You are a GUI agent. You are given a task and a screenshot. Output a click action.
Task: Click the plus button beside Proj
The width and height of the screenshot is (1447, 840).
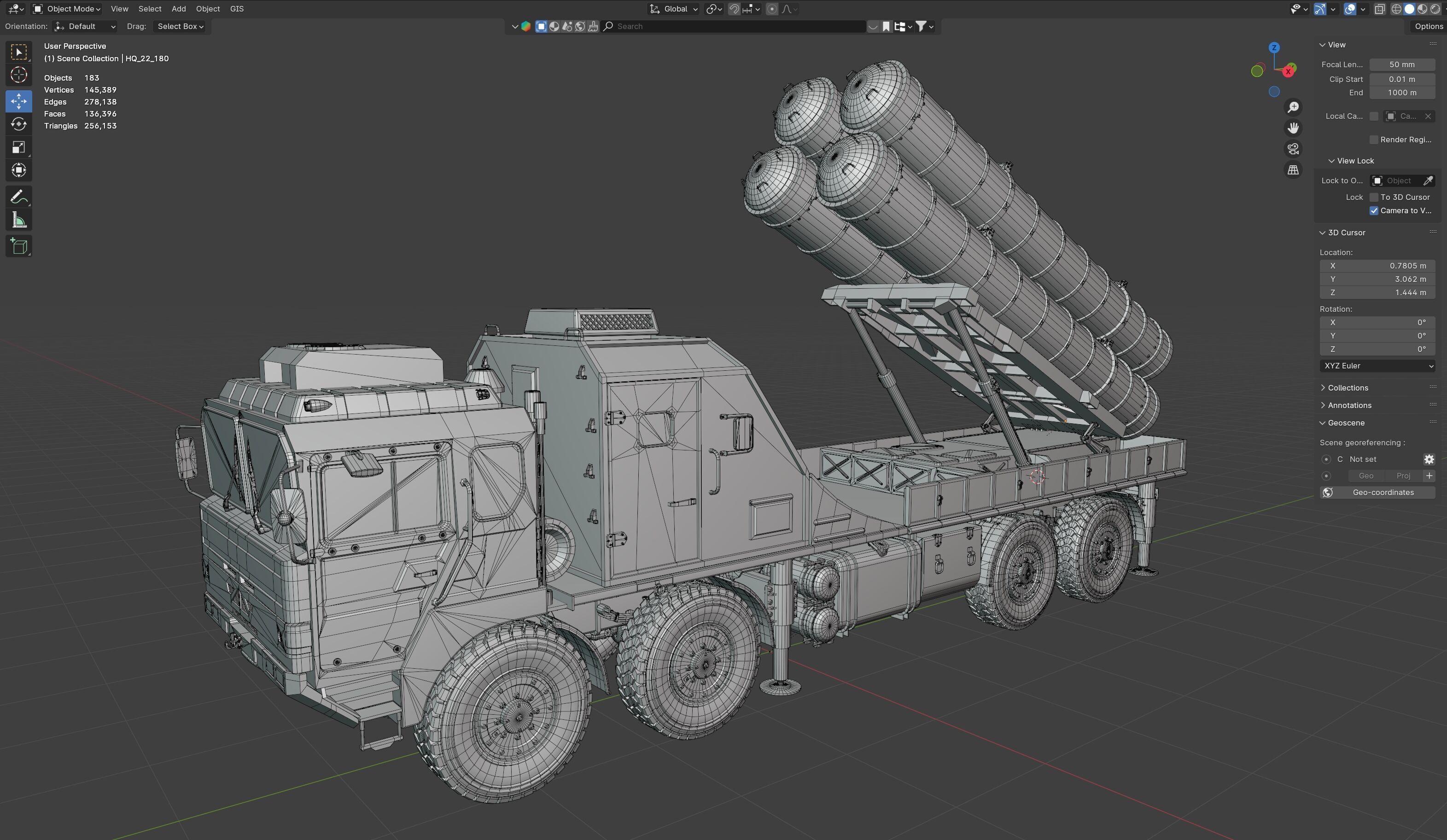pos(1429,476)
